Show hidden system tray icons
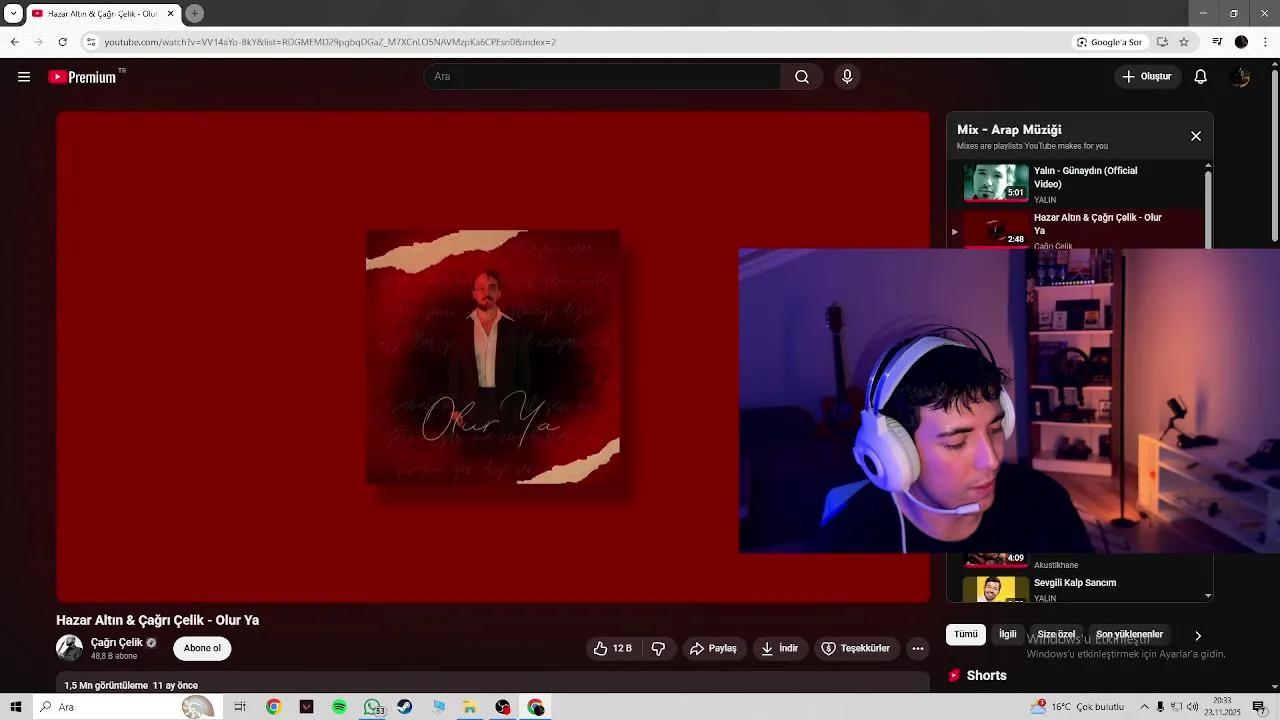Image resolution: width=1280 pixels, height=720 pixels. tap(1145, 707)
